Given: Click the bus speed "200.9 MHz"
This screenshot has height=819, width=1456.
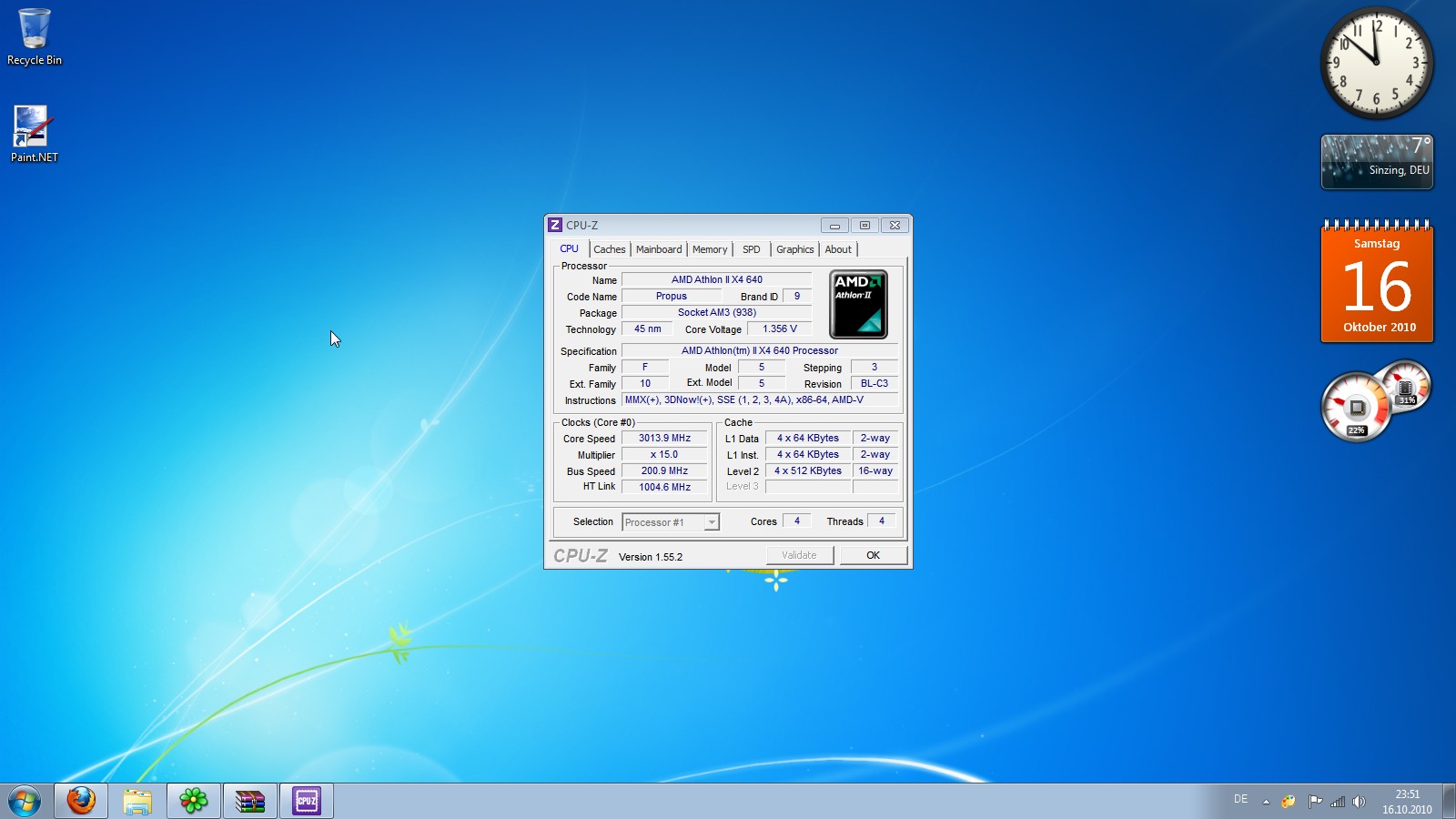Looking at the screenshot, I should (664, 470).
